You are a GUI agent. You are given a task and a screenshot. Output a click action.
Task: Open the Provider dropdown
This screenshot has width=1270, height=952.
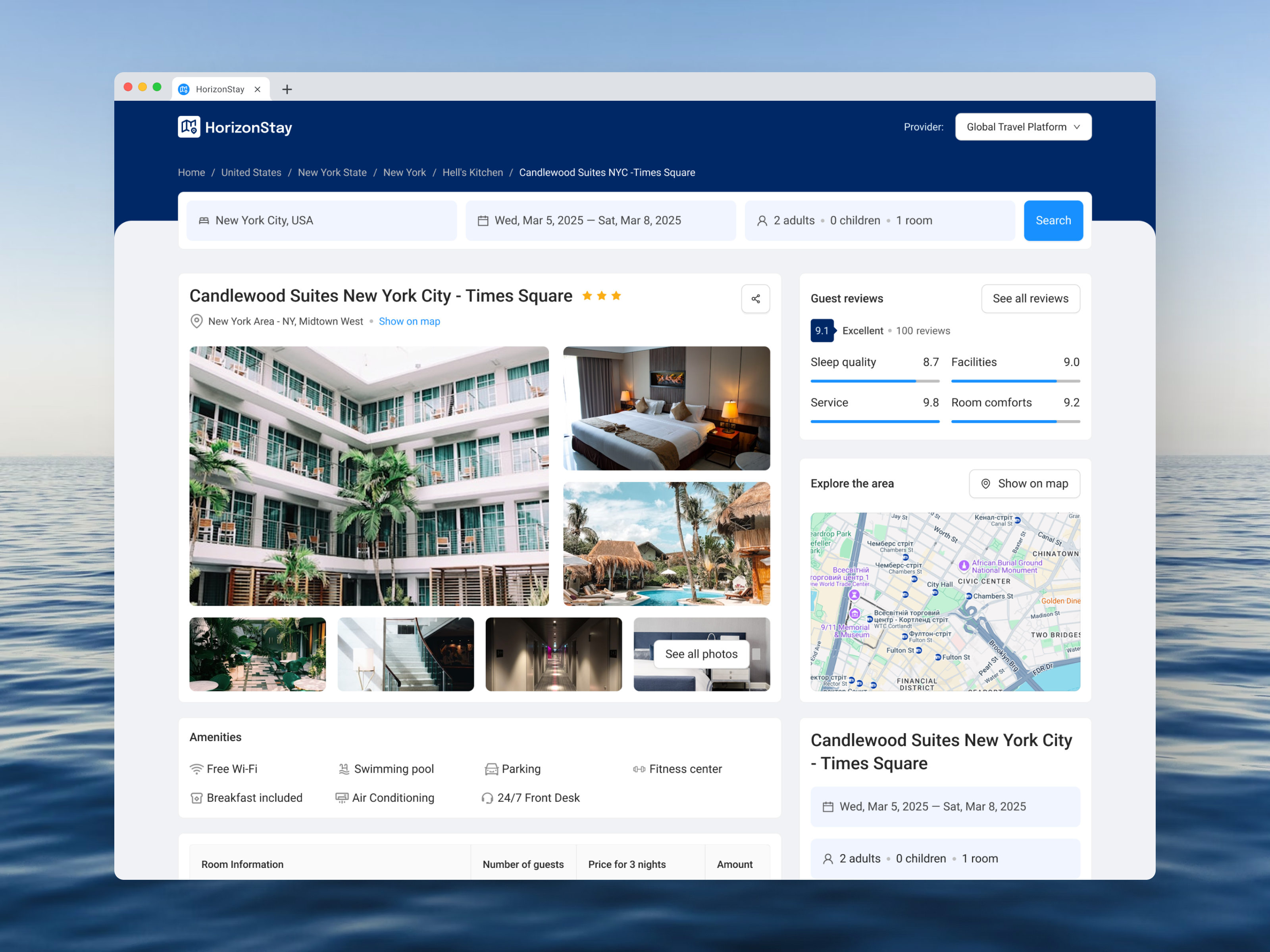[x=1023, y=127]
